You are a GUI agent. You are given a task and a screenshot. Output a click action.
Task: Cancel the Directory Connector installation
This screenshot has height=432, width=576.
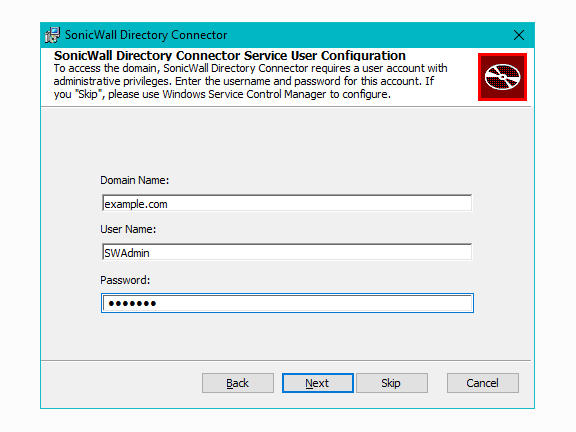pyautogui.click(x=483, y=383)
